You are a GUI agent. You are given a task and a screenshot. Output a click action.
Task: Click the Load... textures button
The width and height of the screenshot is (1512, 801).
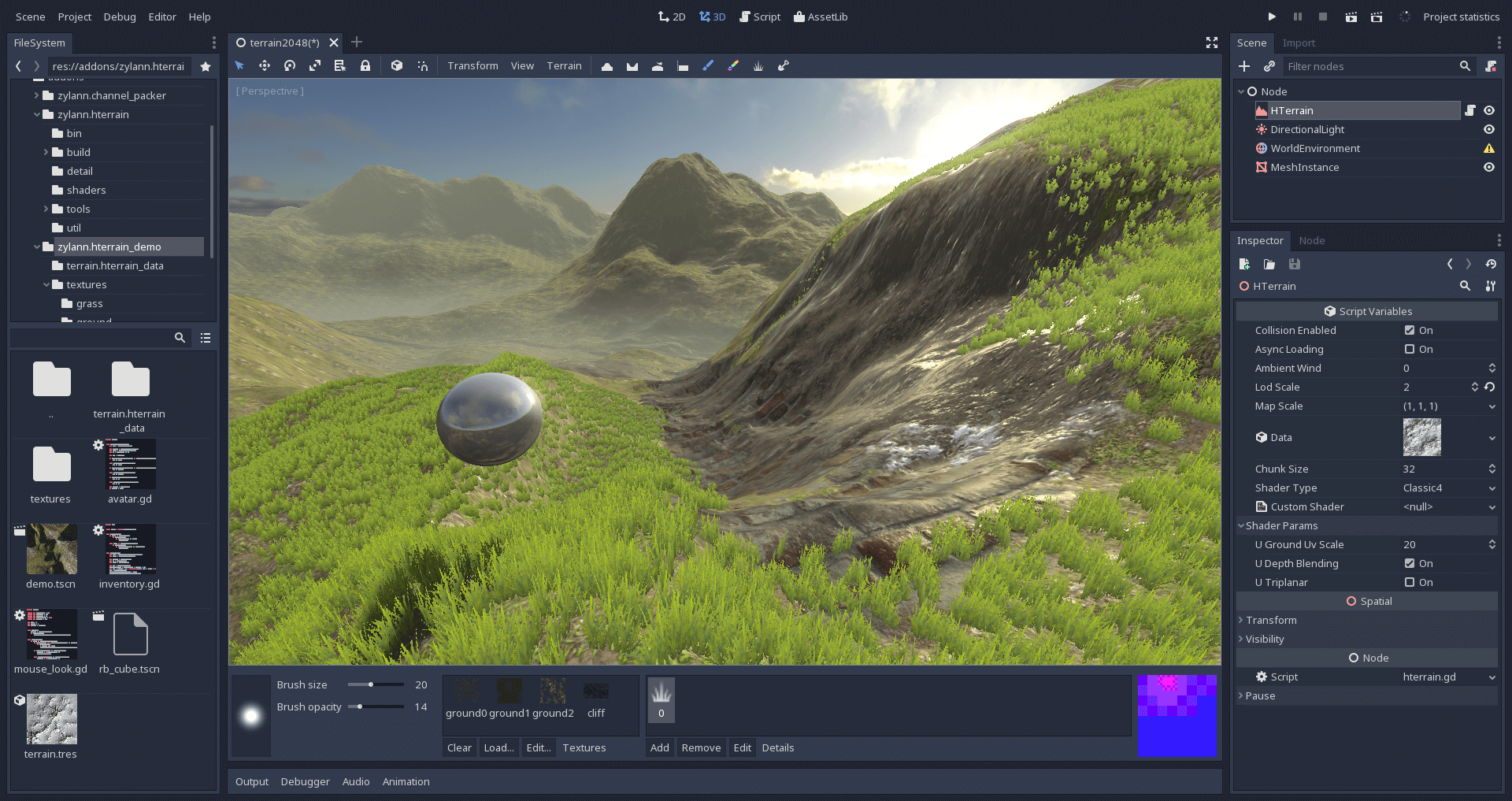(498, 747)
